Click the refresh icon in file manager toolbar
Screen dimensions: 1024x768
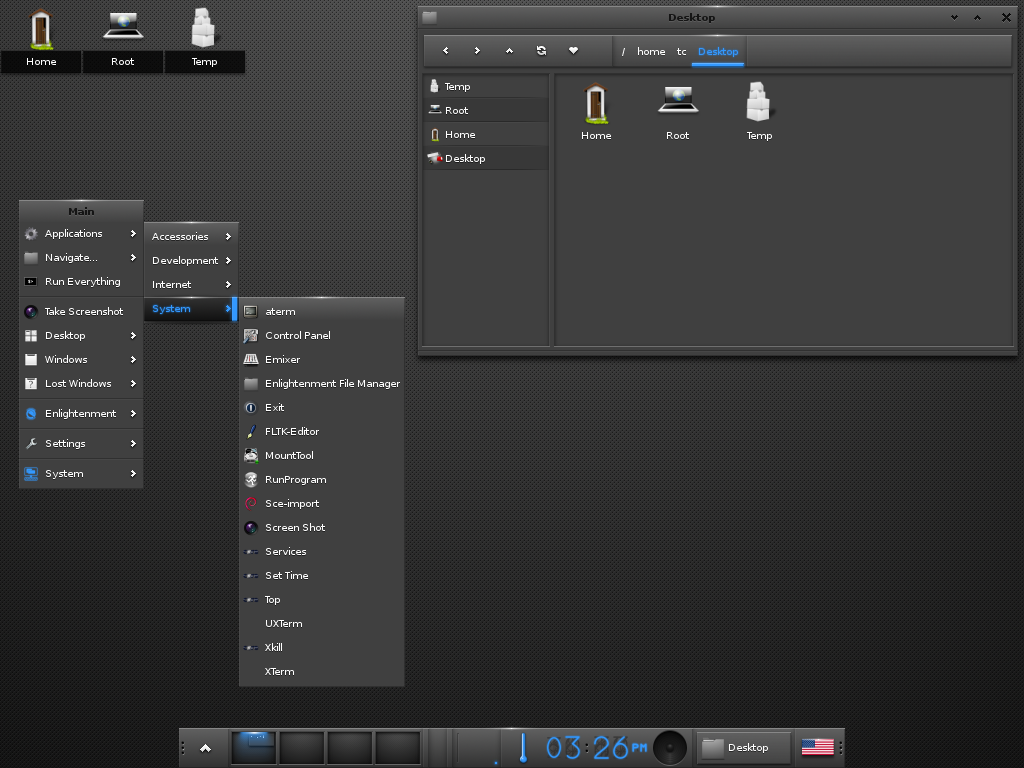click(541, 51)
